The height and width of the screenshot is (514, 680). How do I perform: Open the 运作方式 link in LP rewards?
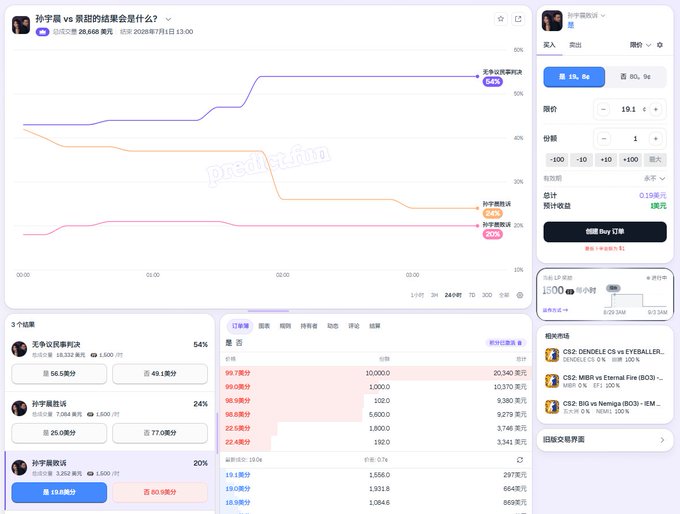click(x=555, y=310)
